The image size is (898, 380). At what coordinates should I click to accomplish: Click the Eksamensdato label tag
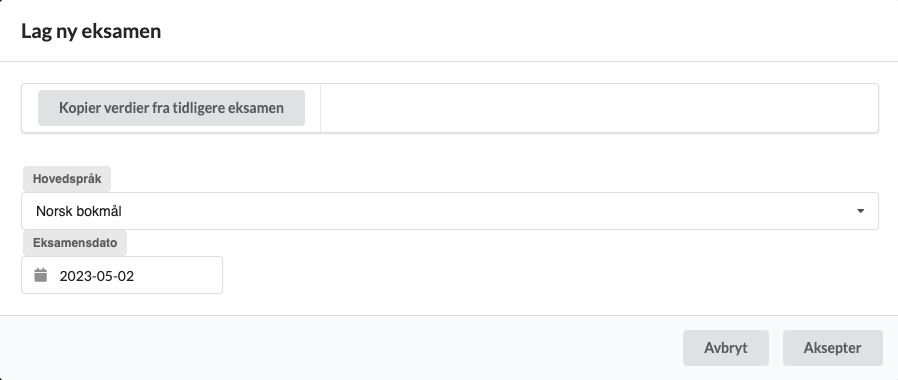tap(75, 243)
